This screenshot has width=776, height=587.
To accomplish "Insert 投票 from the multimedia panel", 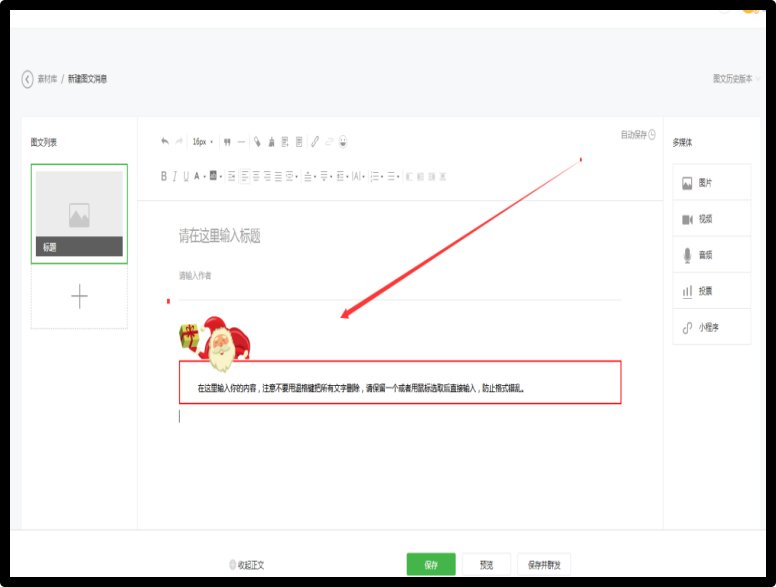I will tap(712, 291).
